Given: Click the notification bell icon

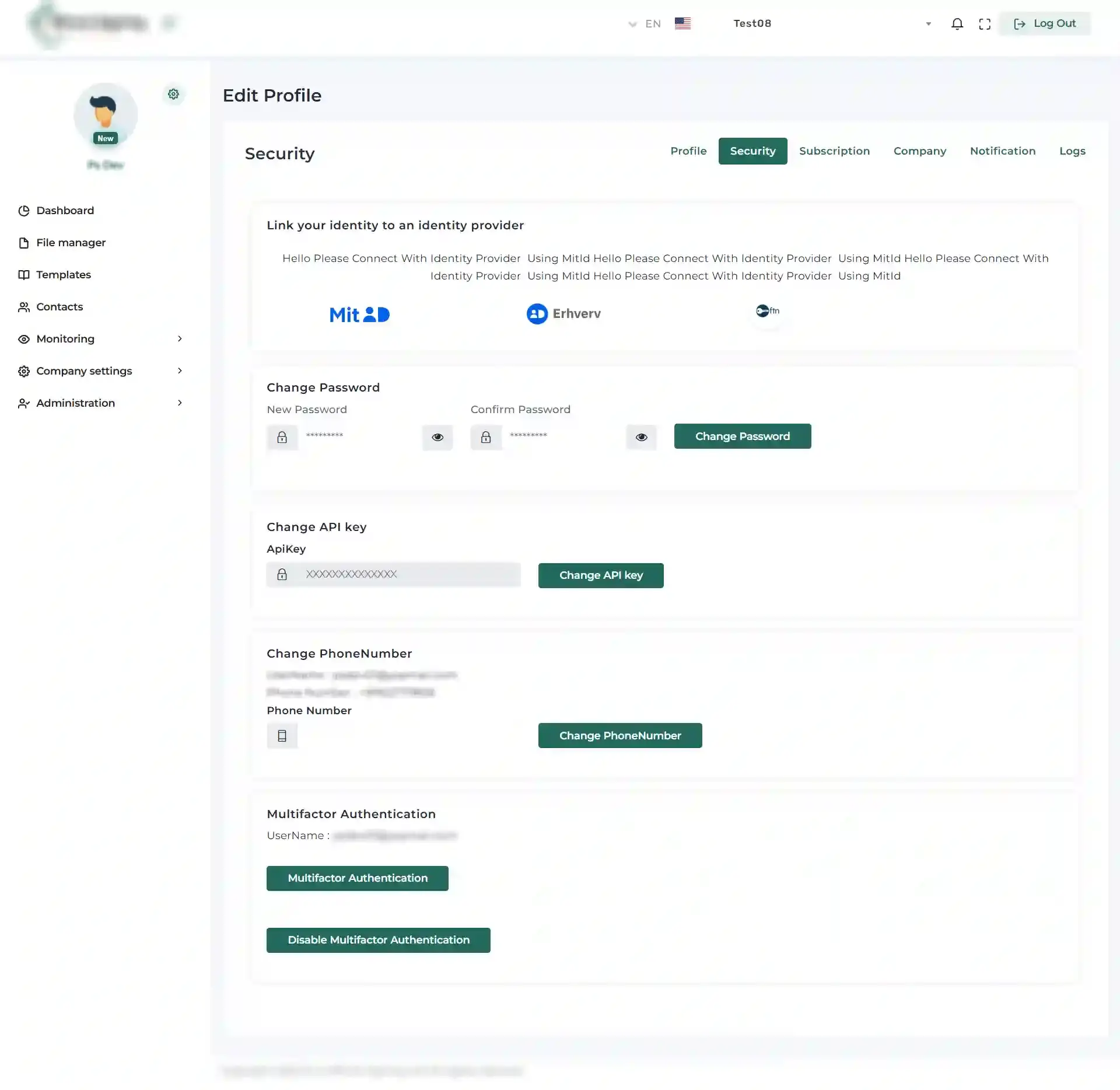Looking at the screenshot, I should pos(957,24).
